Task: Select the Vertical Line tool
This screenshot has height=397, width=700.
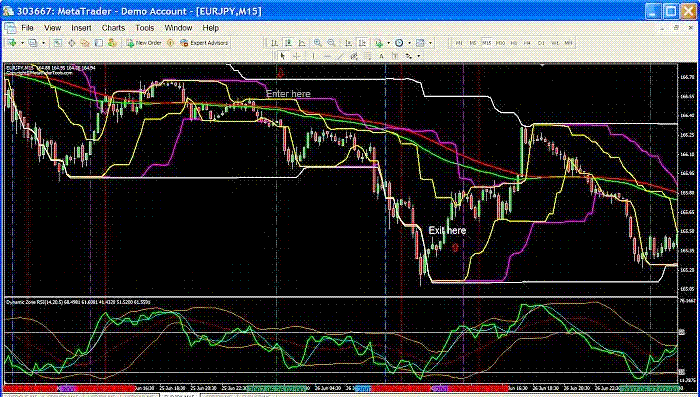Action: 313,56
